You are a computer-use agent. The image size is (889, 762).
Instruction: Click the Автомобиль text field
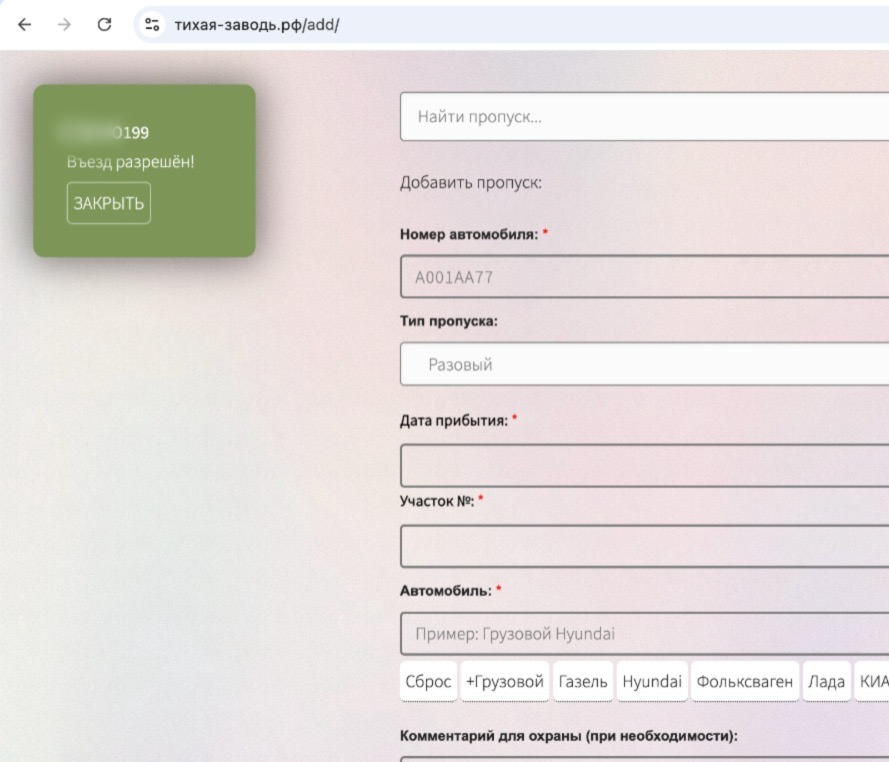click(x=644, y=633)
